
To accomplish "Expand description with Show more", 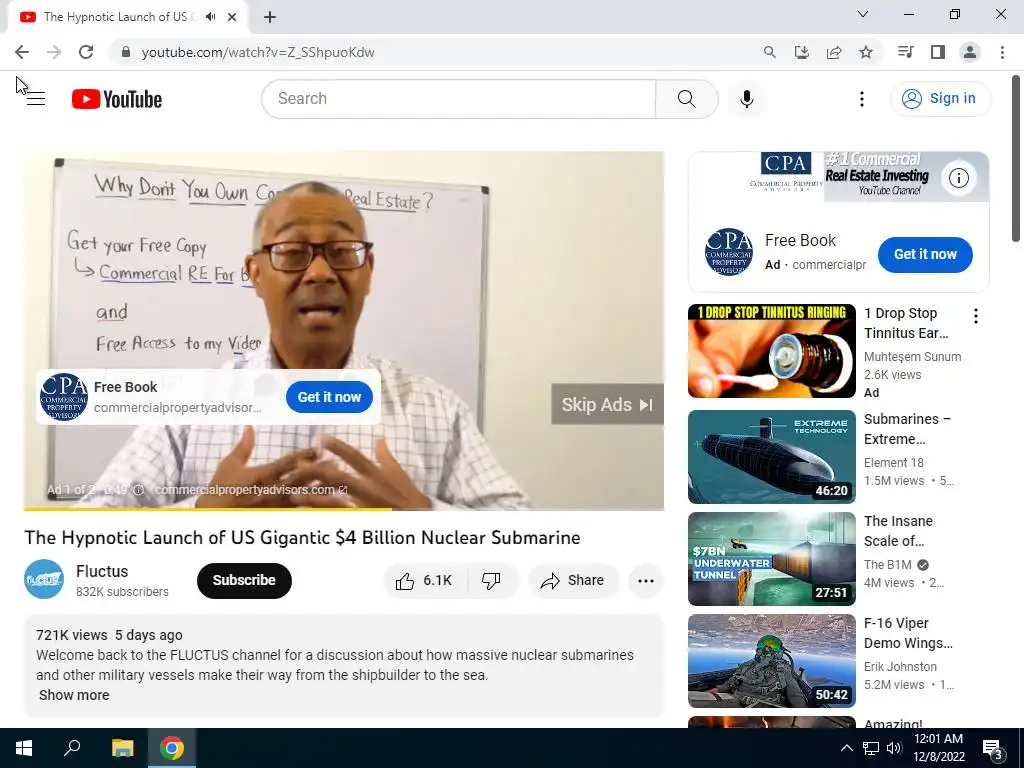I will (74, 695).
